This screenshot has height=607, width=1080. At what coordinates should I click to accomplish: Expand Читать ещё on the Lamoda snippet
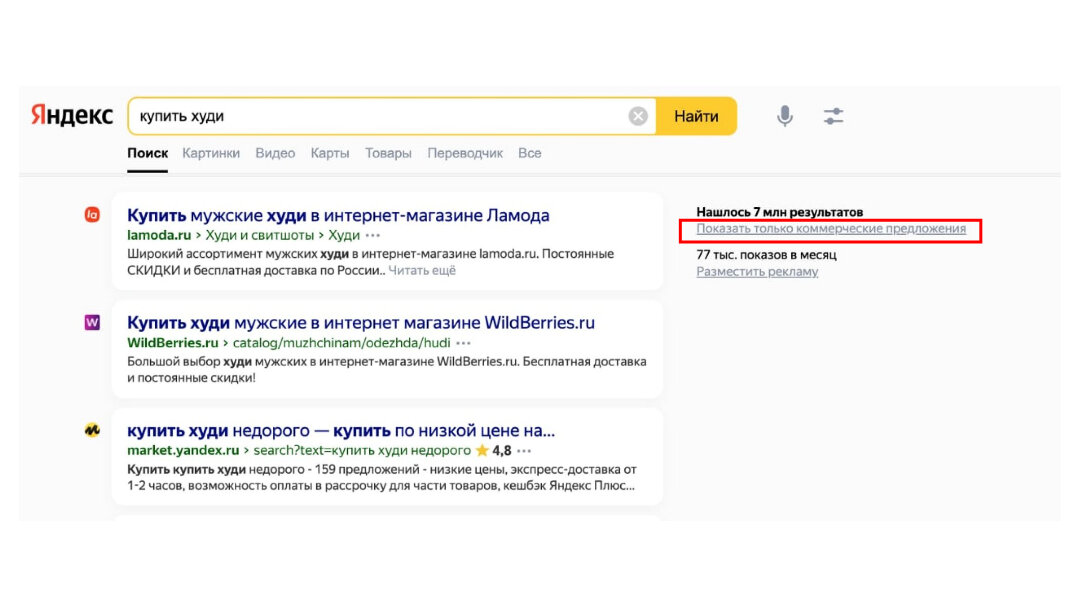pyautogui.click(x=422, y=270)
